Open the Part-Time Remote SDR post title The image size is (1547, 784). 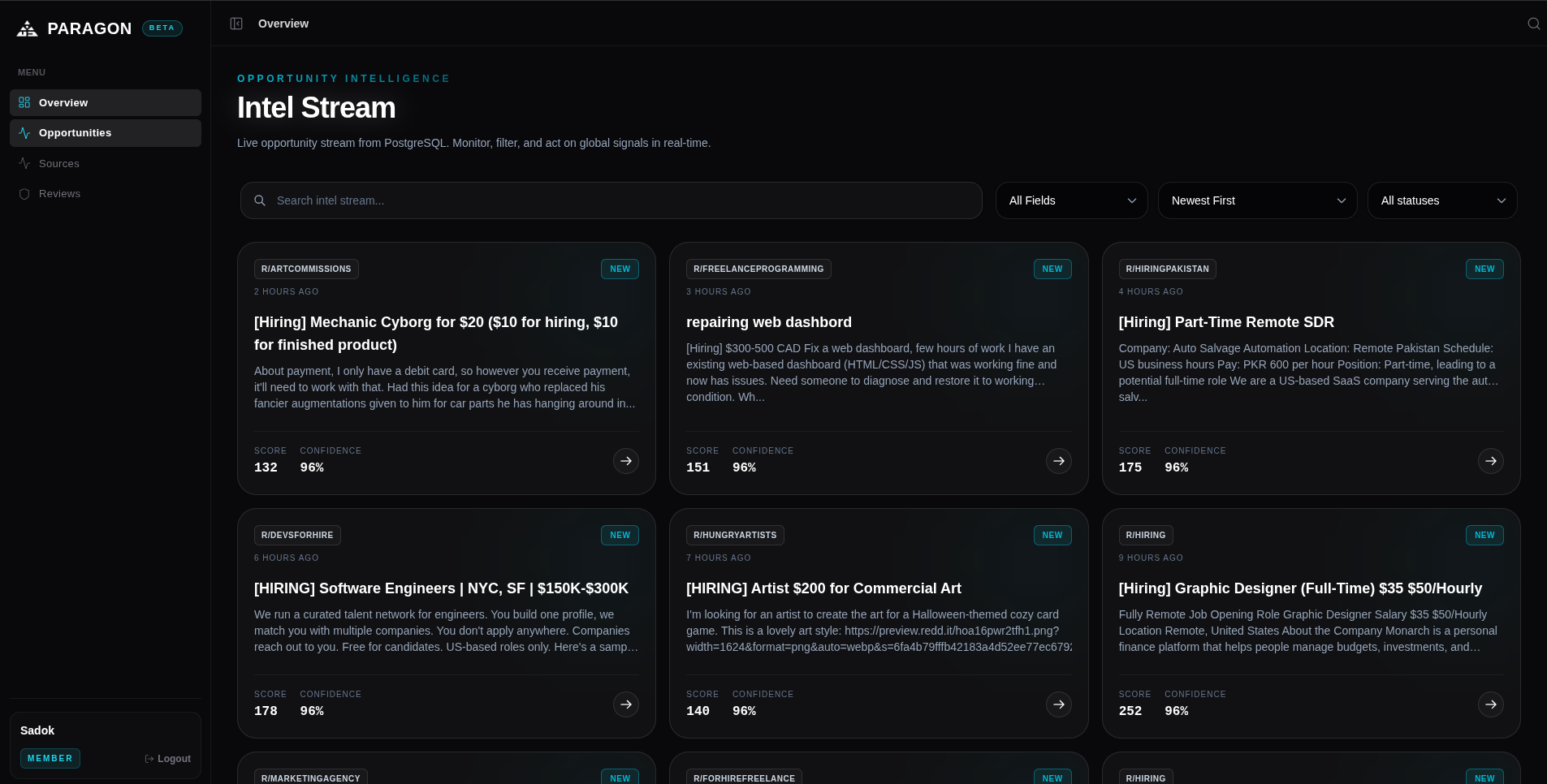click(x=1226, y=322)
